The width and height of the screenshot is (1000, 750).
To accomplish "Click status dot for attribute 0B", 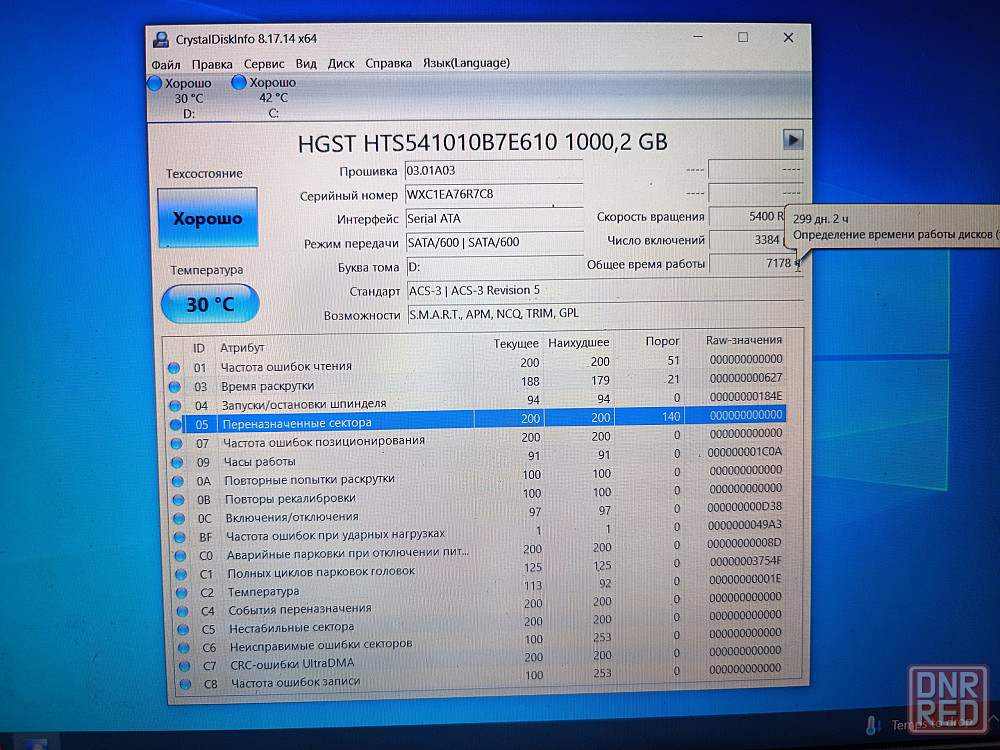I will pyautogui.click(x=179, y=500).
